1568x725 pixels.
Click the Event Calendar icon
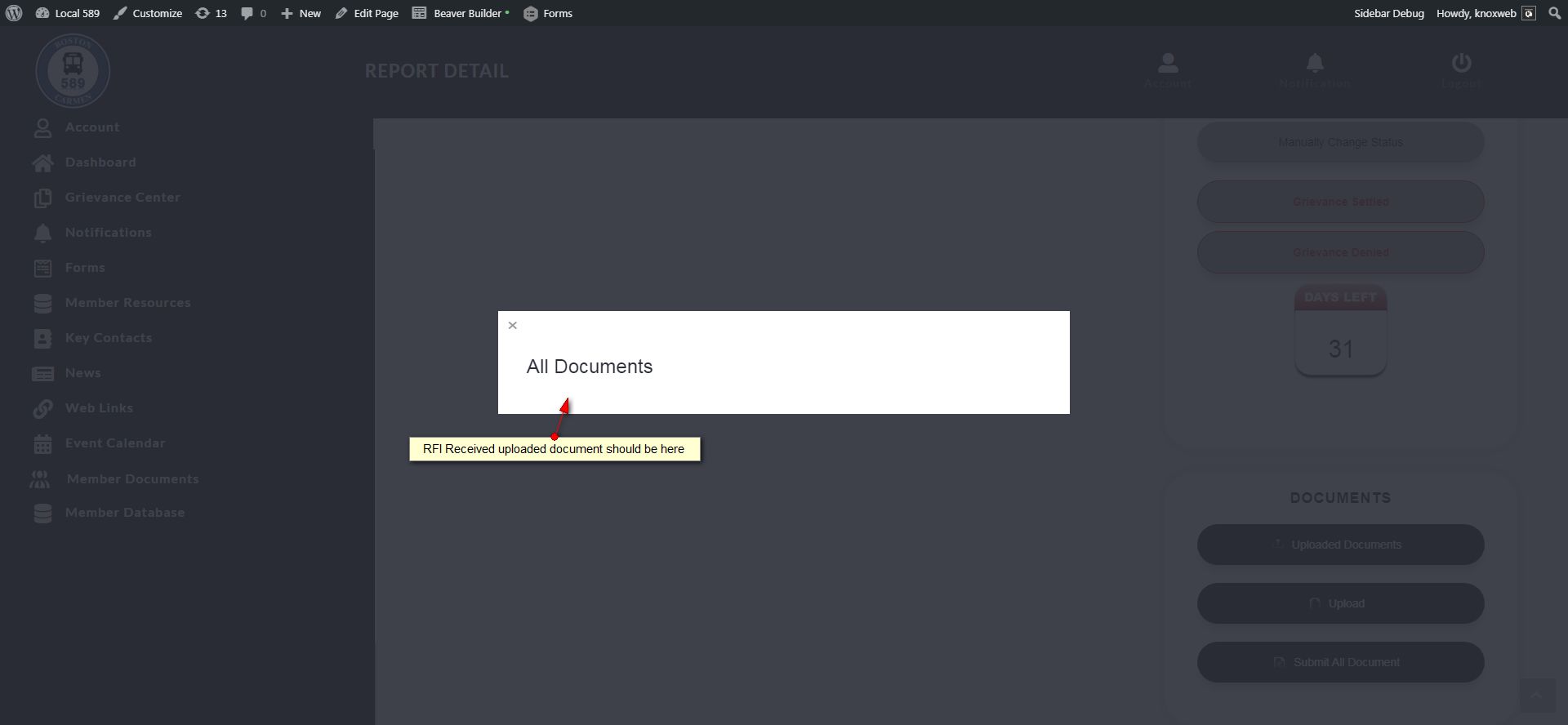pos(43,444)
